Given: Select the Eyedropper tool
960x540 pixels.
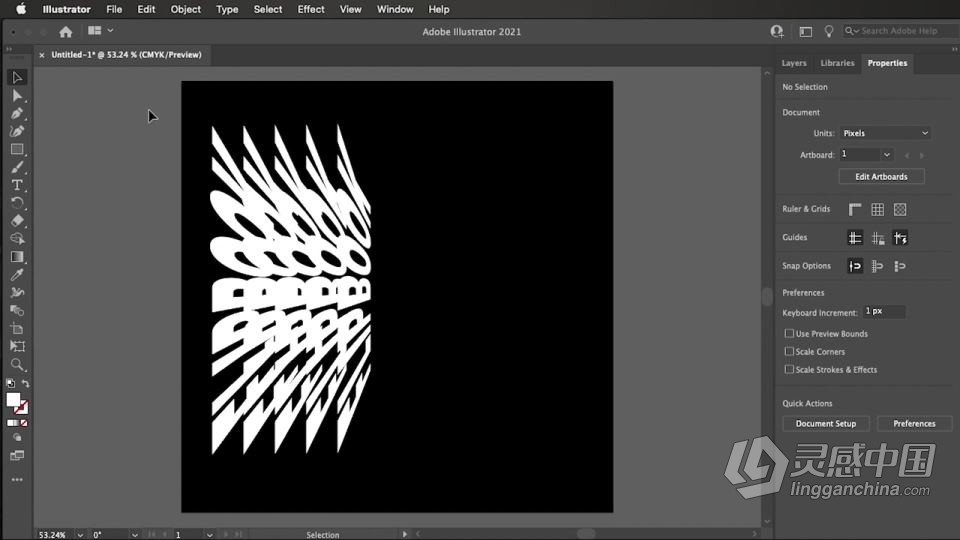Looking at the screenshot, I should coord(17,275).
